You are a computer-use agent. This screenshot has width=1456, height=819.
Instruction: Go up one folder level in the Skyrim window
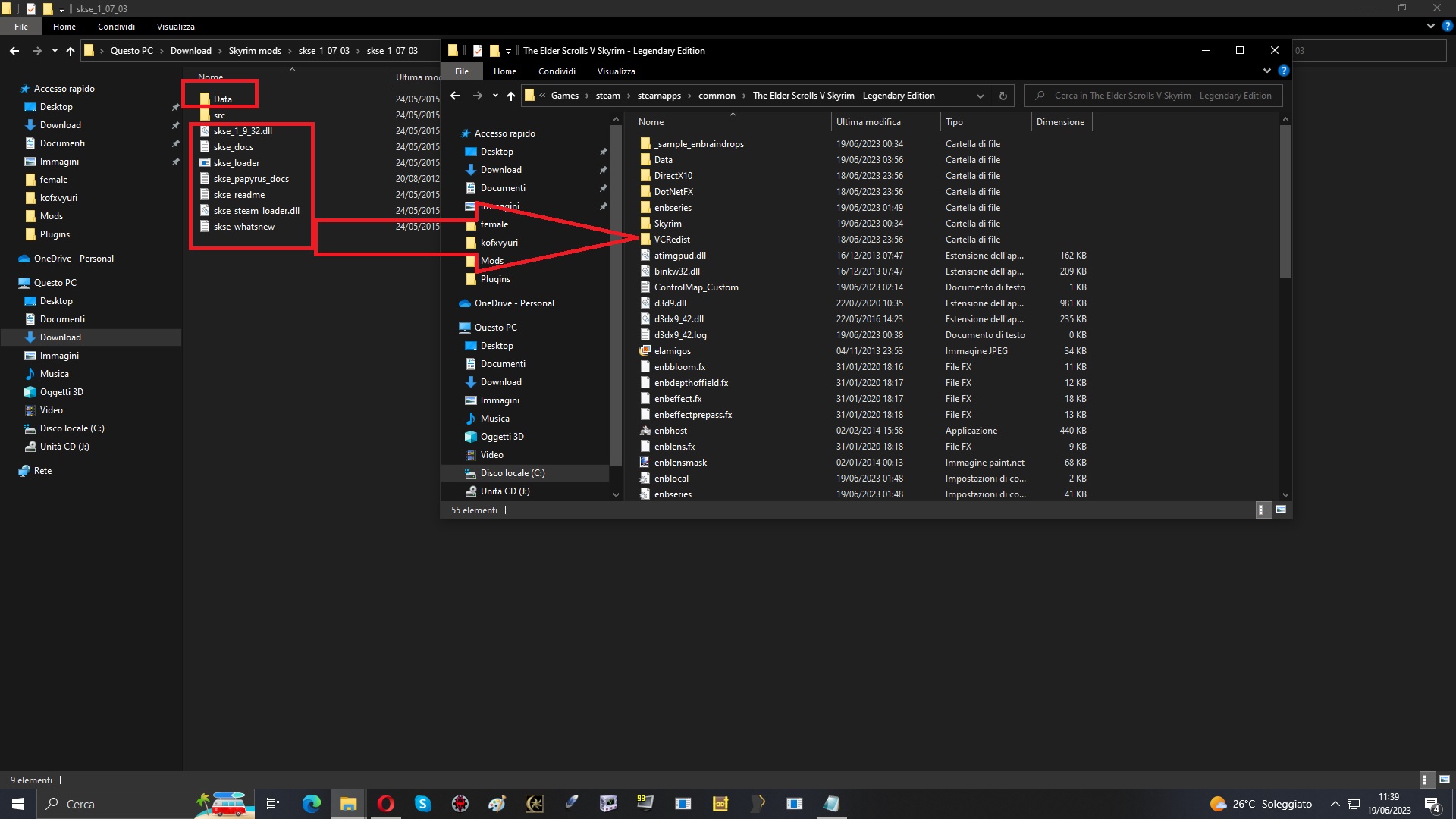511,96
